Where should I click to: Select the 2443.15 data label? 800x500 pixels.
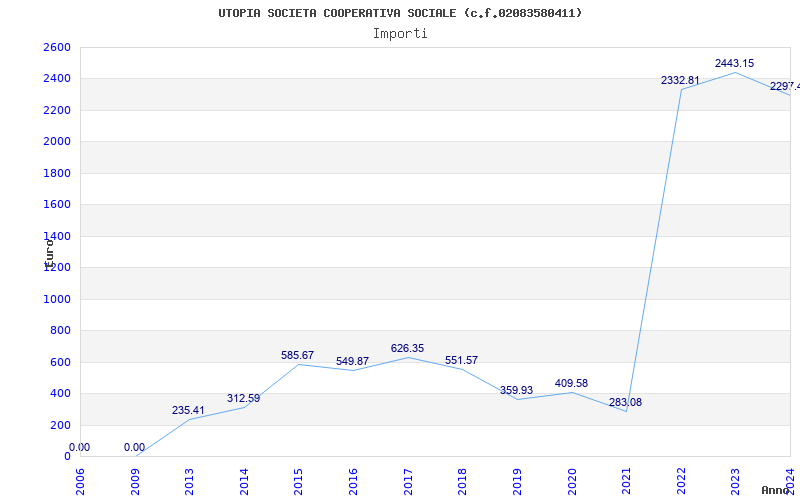click(x=734, y=63)
